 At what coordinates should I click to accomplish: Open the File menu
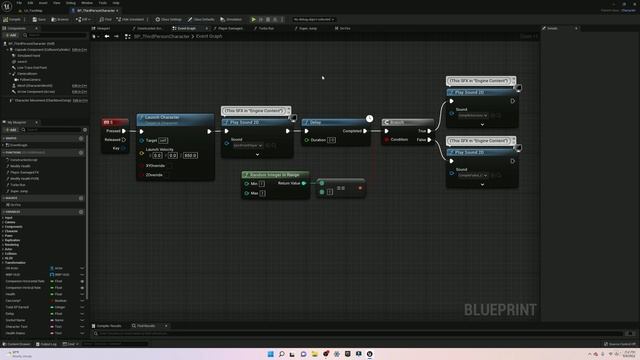19,3
